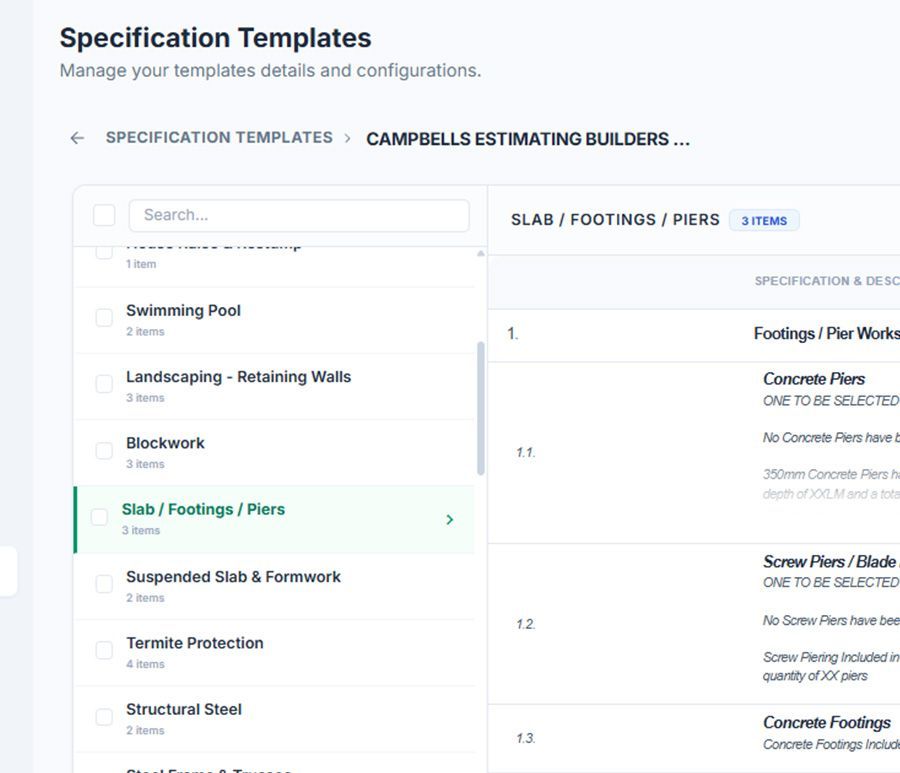Check the Suspended Slab & Formwork checkbox
900x773 pixels.
click(x=104, y=584)
